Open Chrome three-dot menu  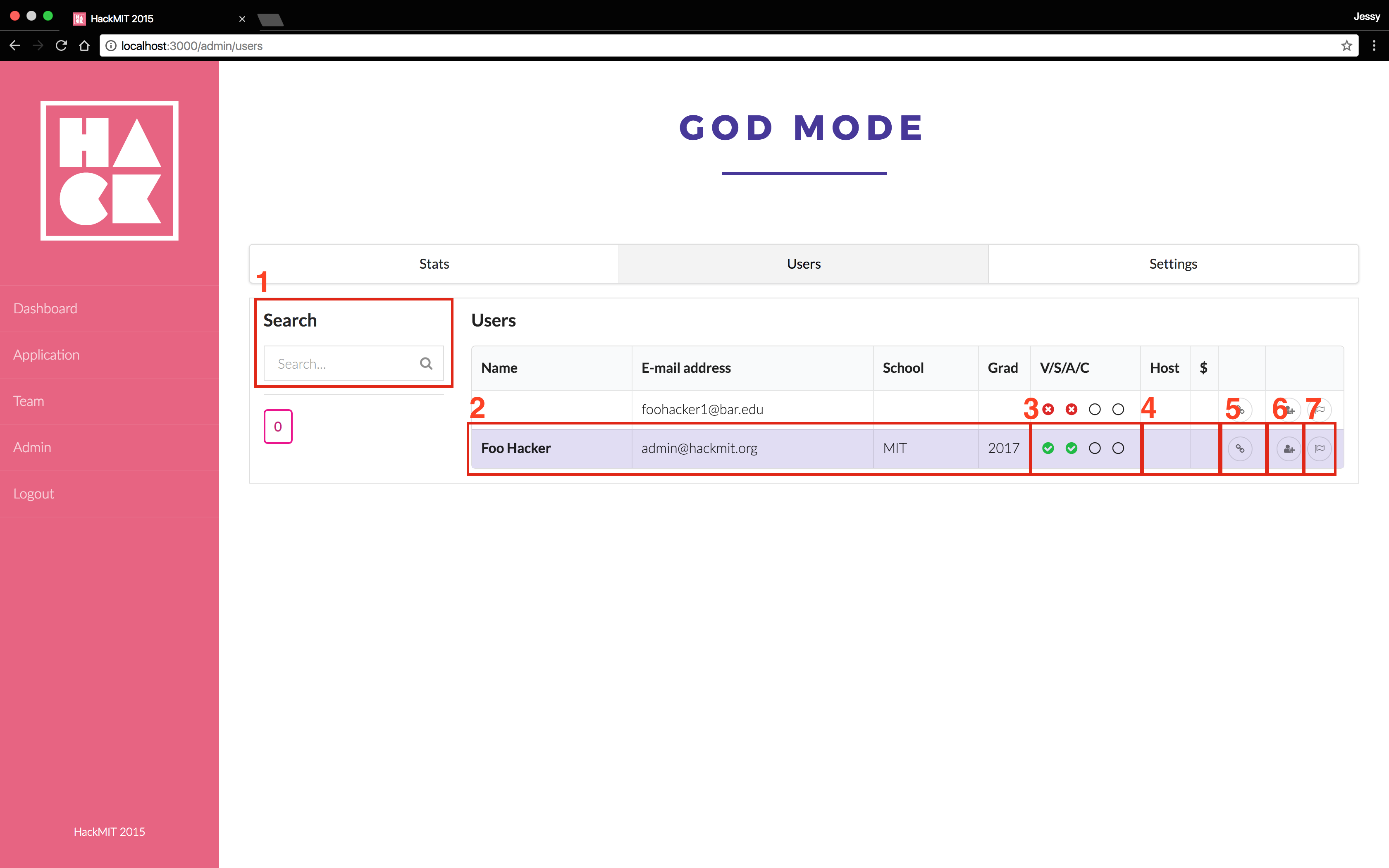(1374, 46)
